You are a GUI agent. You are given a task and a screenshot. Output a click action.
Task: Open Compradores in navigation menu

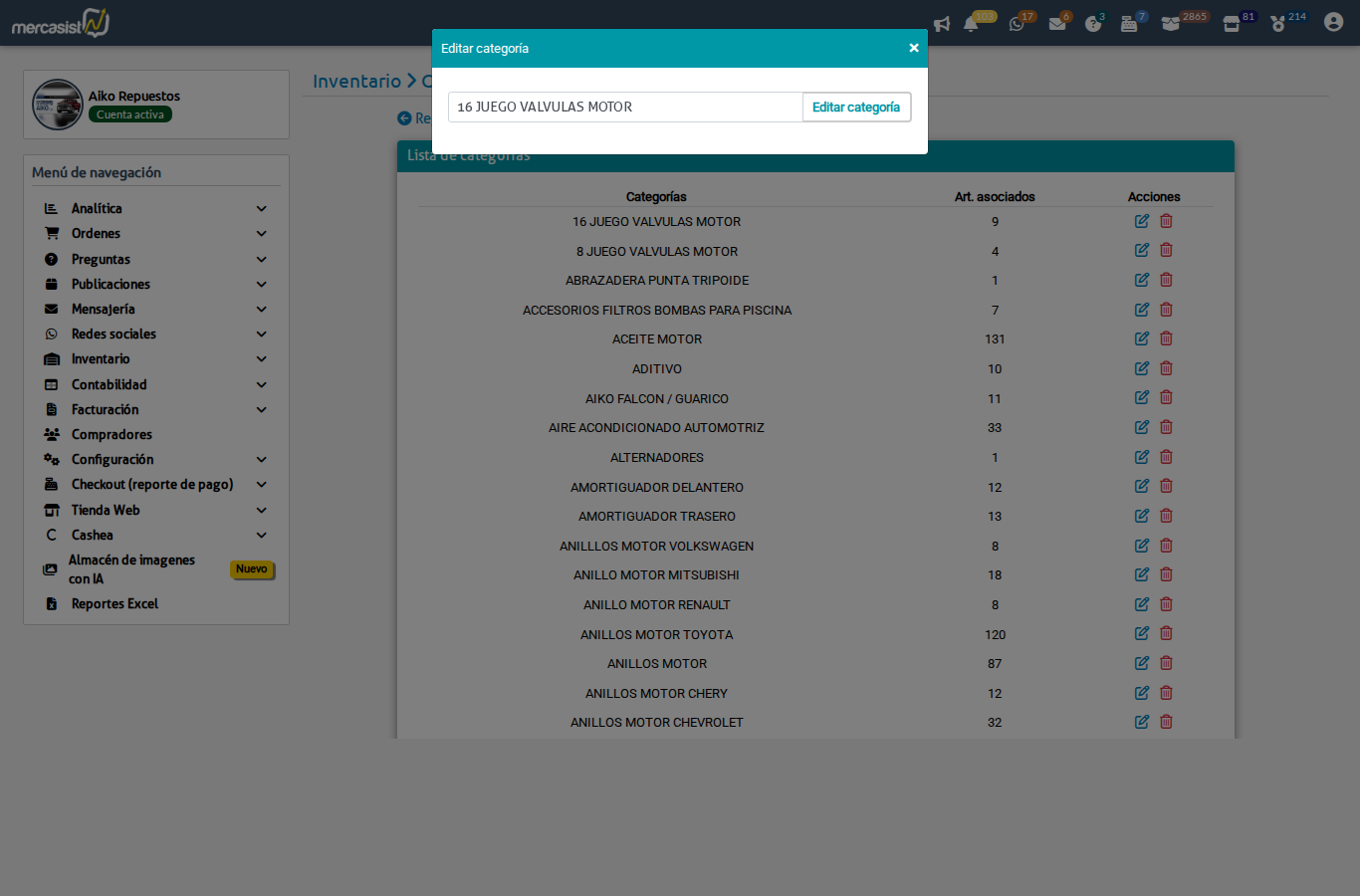pyautogui.click(x=112, y=435)
